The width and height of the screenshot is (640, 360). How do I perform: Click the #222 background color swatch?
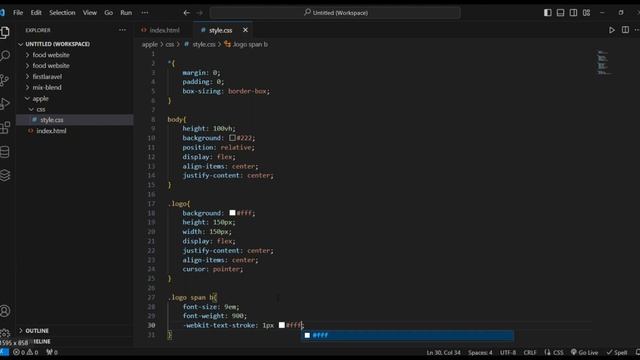tap(232, 138)
